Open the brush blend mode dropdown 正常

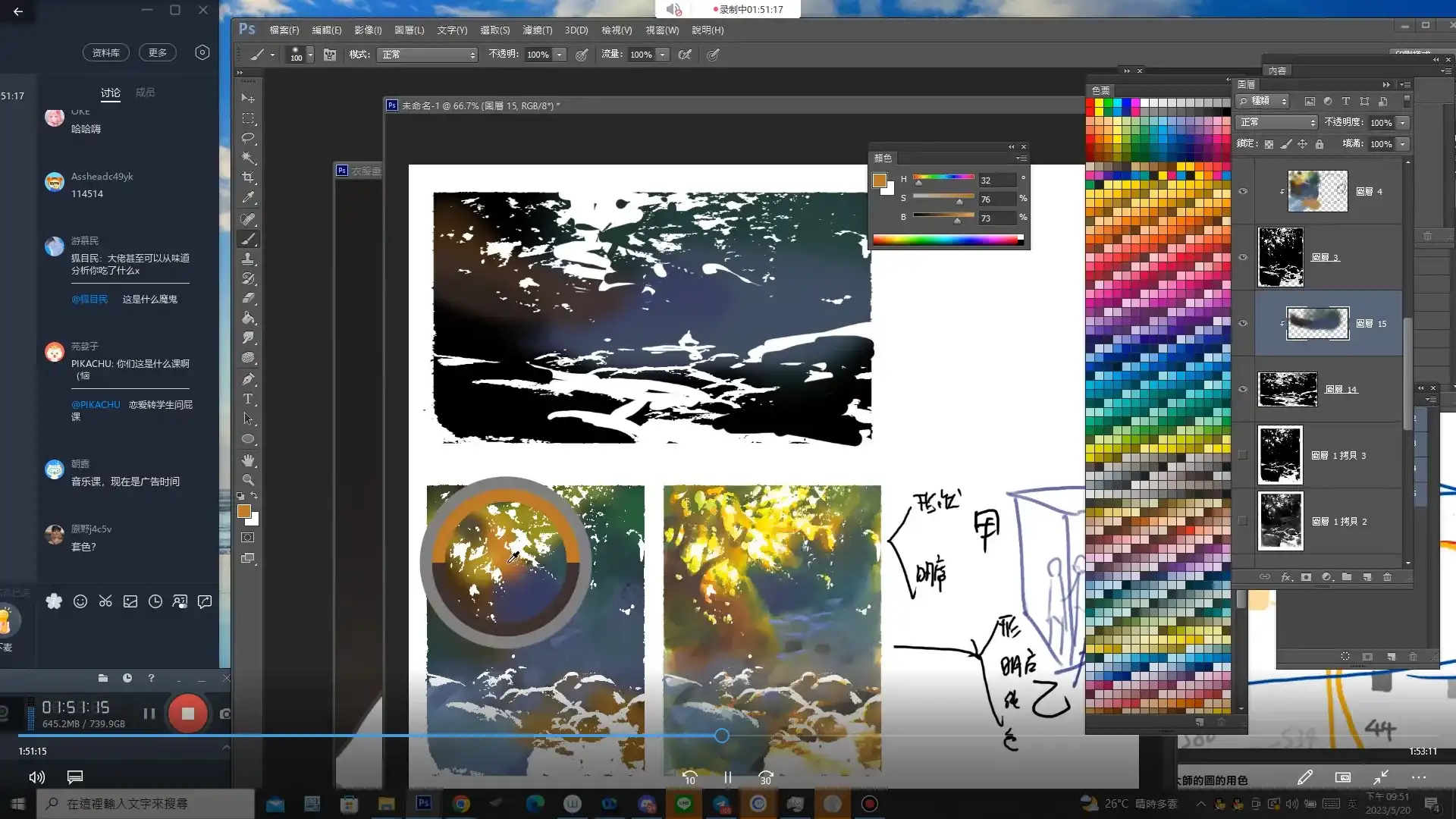point(428,55)
